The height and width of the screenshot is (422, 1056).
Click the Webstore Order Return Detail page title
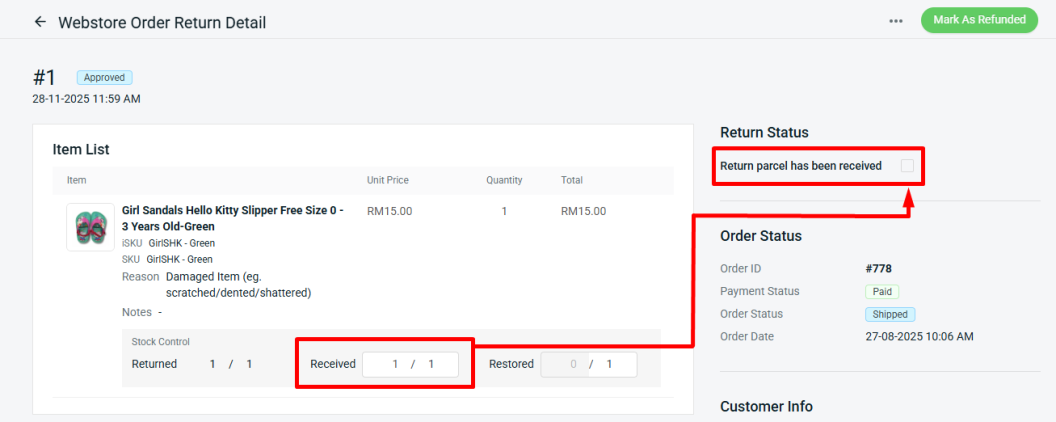click(162, 22)
